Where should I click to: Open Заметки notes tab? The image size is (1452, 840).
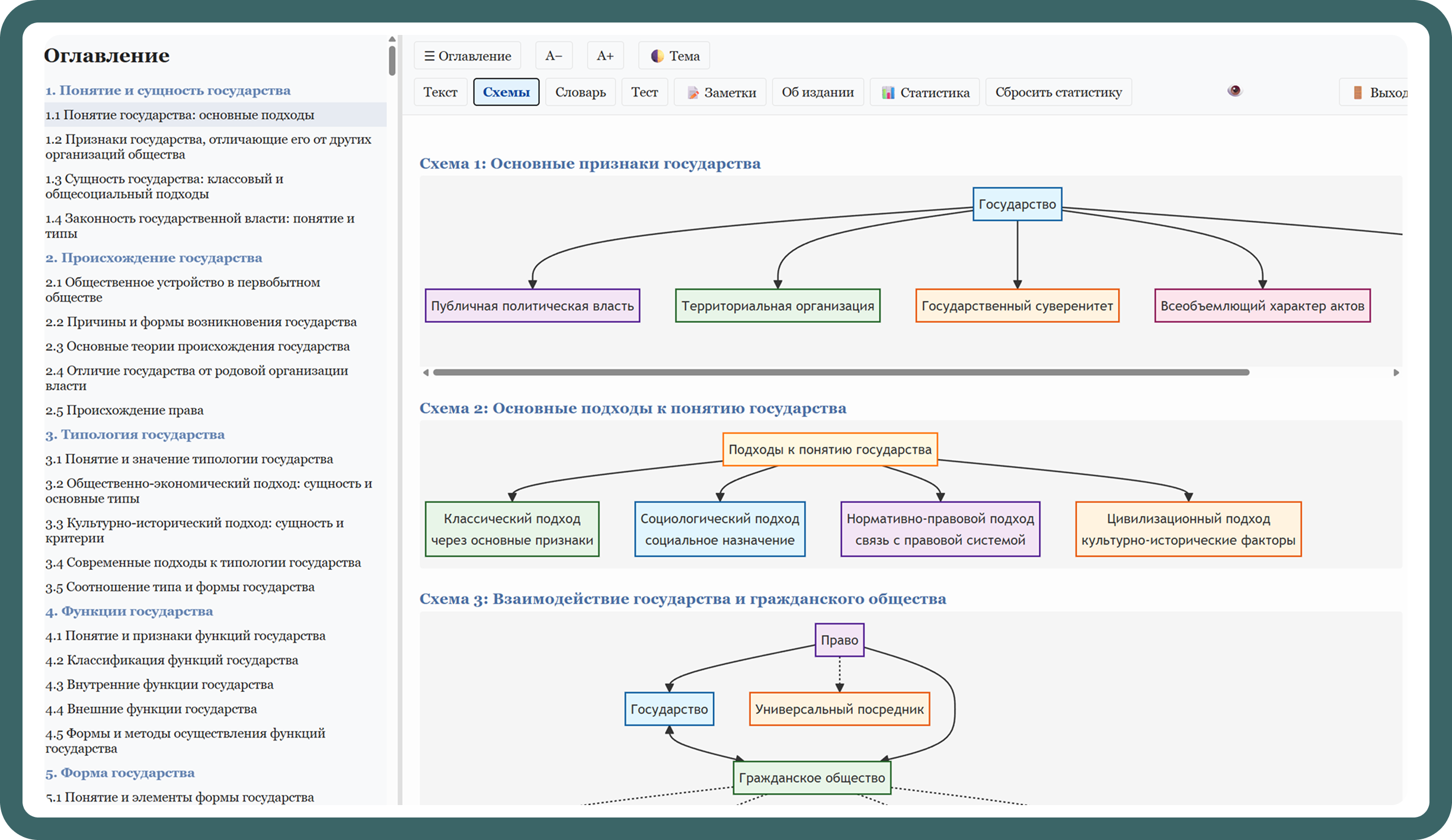tap(720, 92)
